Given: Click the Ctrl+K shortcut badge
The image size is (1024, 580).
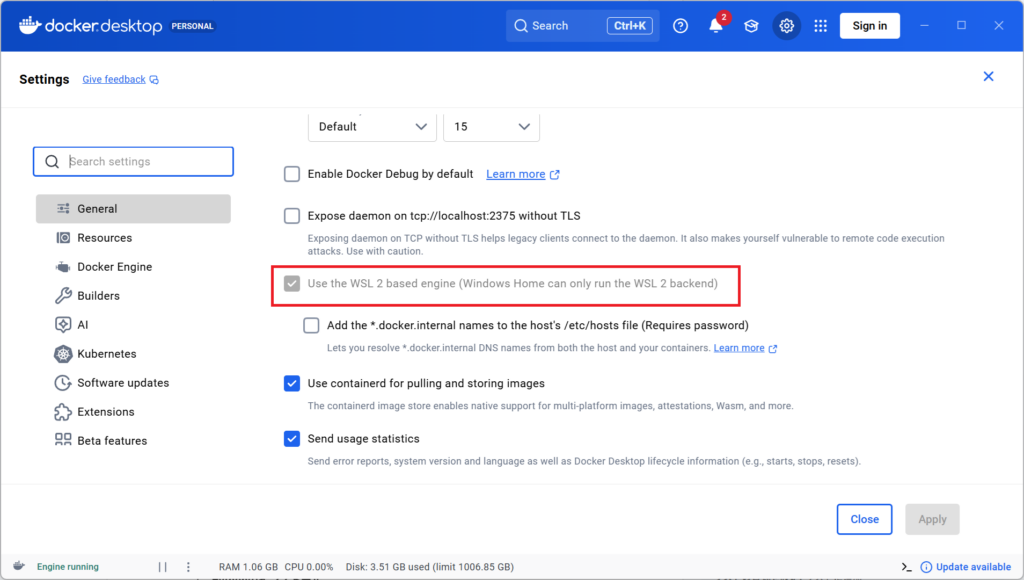Looking at the screenshot, I should tap(630, 25).
